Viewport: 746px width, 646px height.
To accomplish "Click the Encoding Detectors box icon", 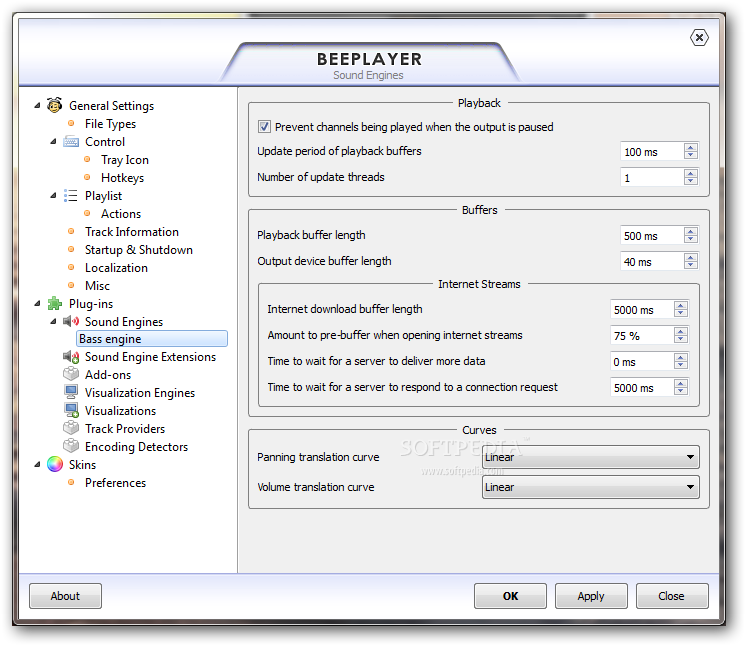I will pyautogui.click(x=71, y=446).
